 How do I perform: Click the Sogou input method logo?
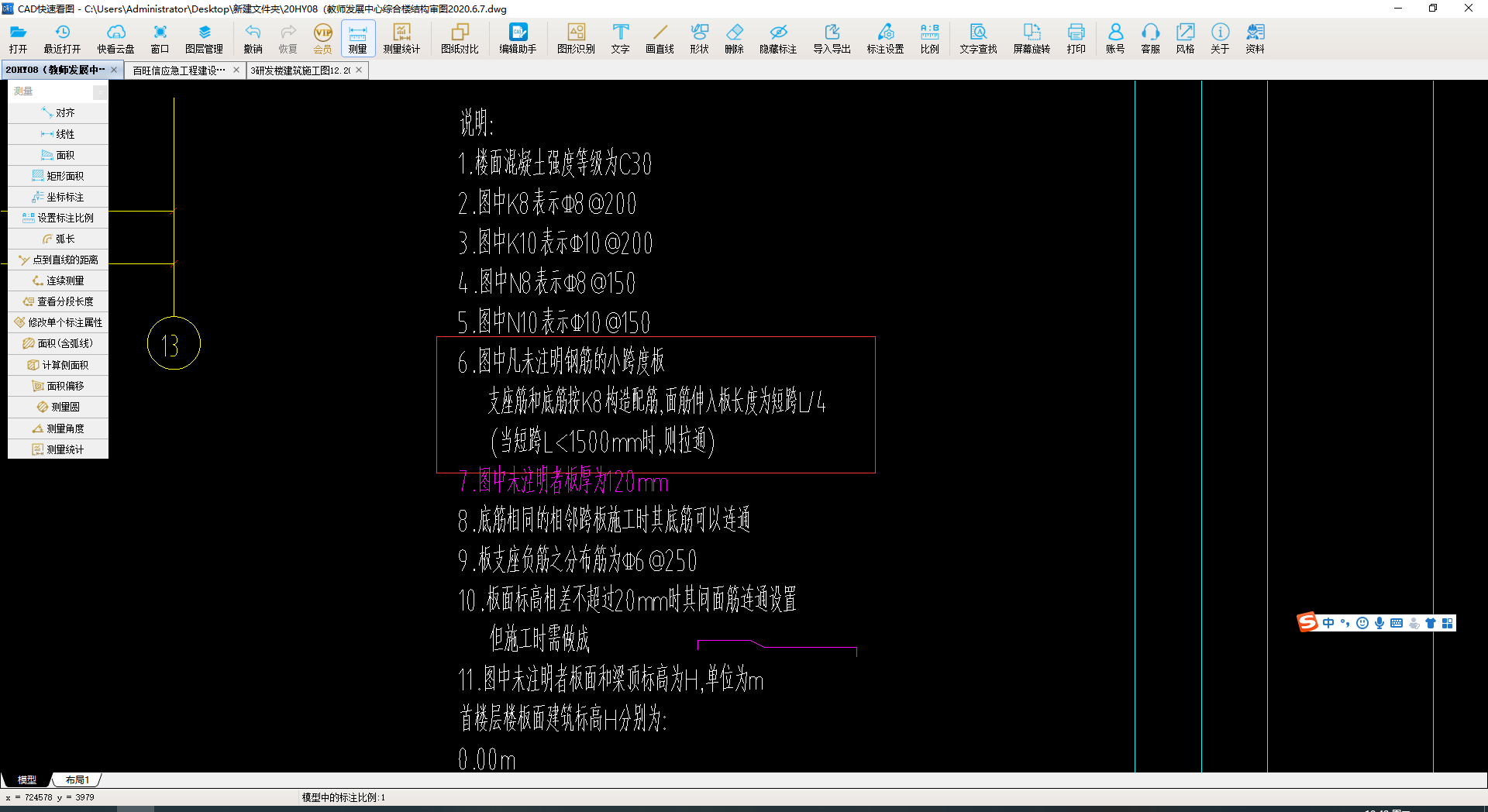click(x=1307, y=622)
